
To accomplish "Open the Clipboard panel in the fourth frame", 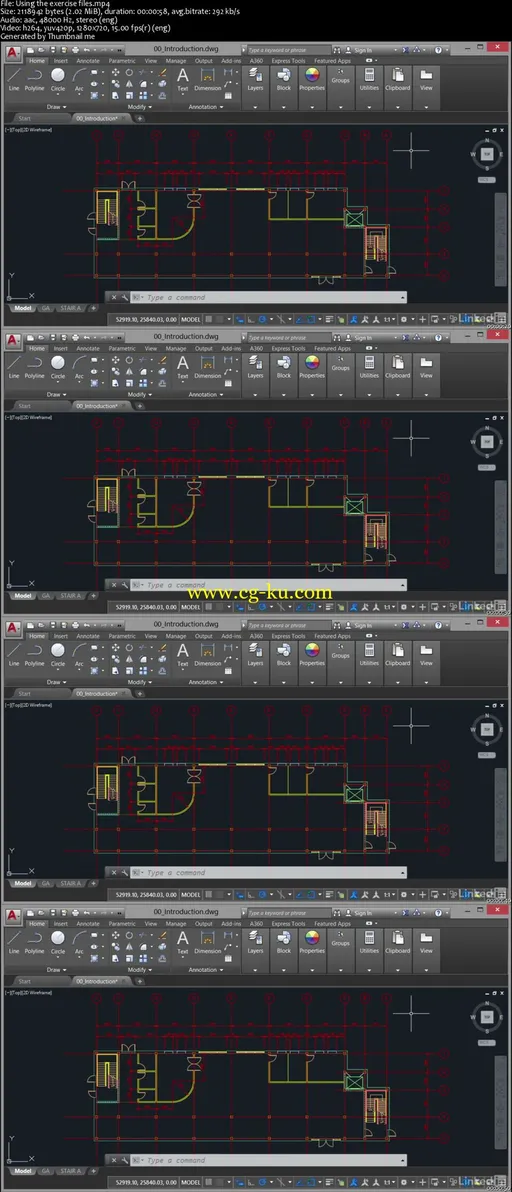I will pyautogui.click(x=397, y=941).
